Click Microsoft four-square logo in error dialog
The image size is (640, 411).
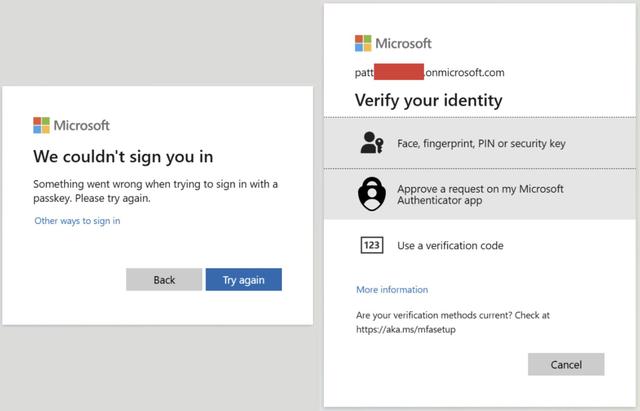41,125
